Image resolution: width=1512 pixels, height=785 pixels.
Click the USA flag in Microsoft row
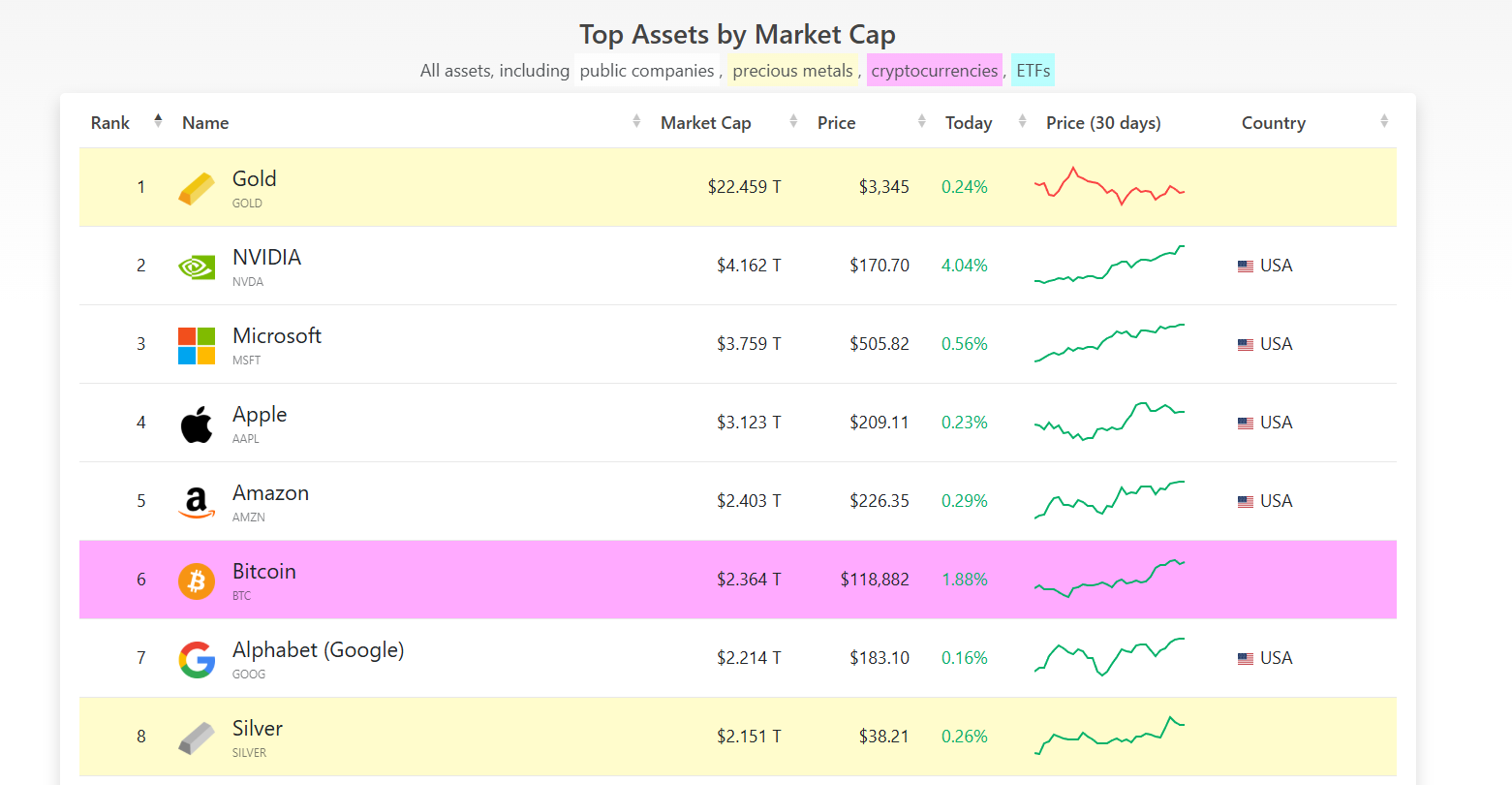coord(1246,345)
